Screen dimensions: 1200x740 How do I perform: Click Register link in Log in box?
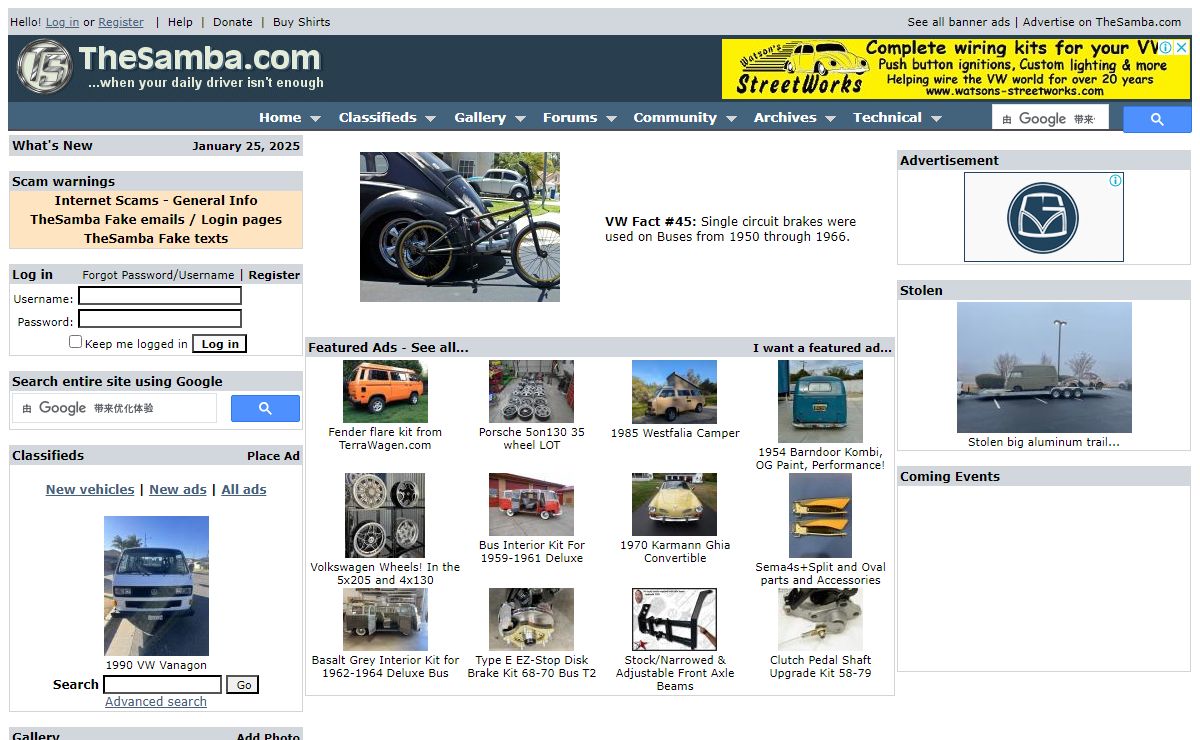274,275
